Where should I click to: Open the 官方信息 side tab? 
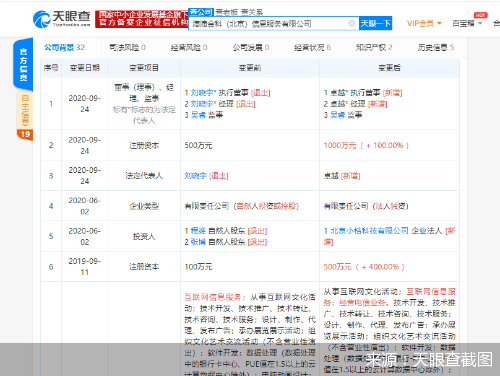(23, 64)
